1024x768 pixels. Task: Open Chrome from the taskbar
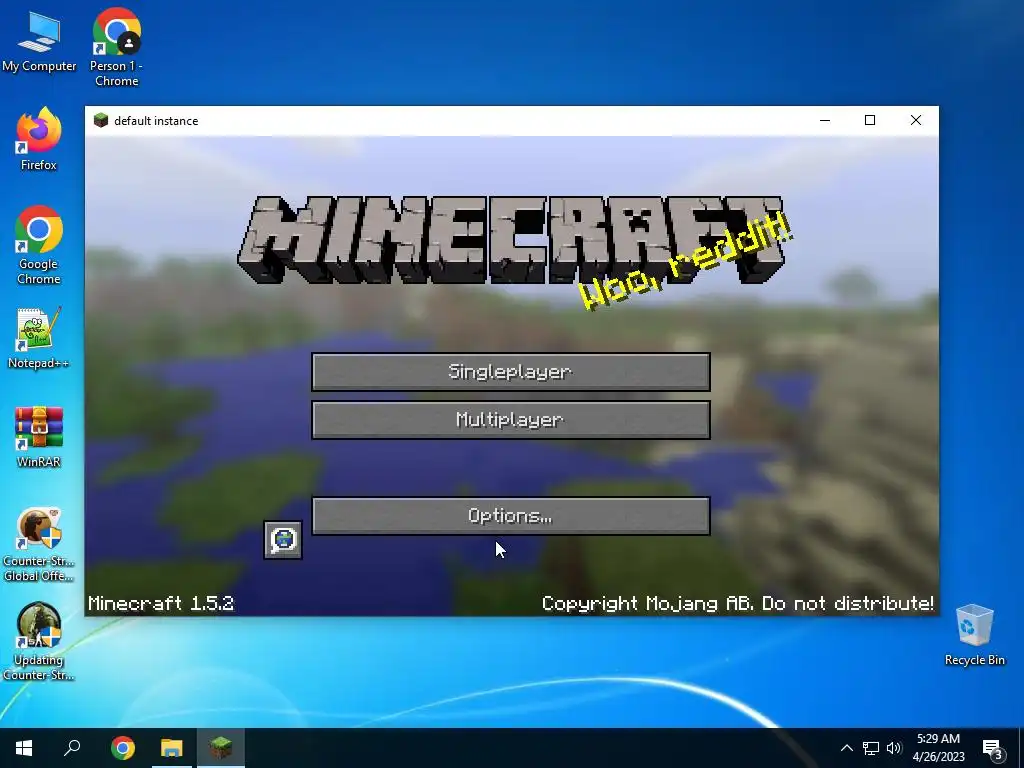123,748
